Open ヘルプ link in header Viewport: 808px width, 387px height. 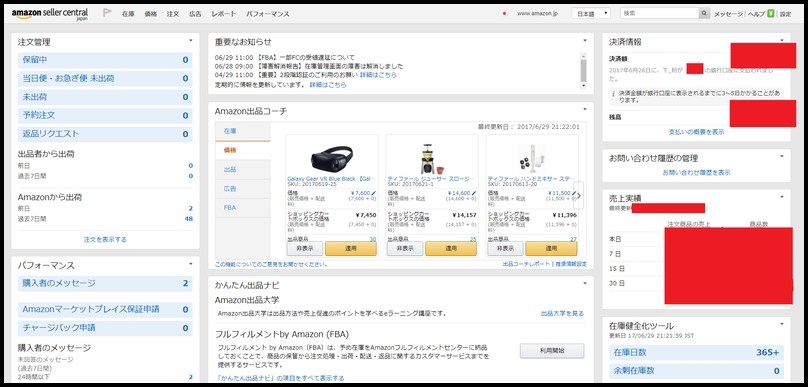point(756,14)
